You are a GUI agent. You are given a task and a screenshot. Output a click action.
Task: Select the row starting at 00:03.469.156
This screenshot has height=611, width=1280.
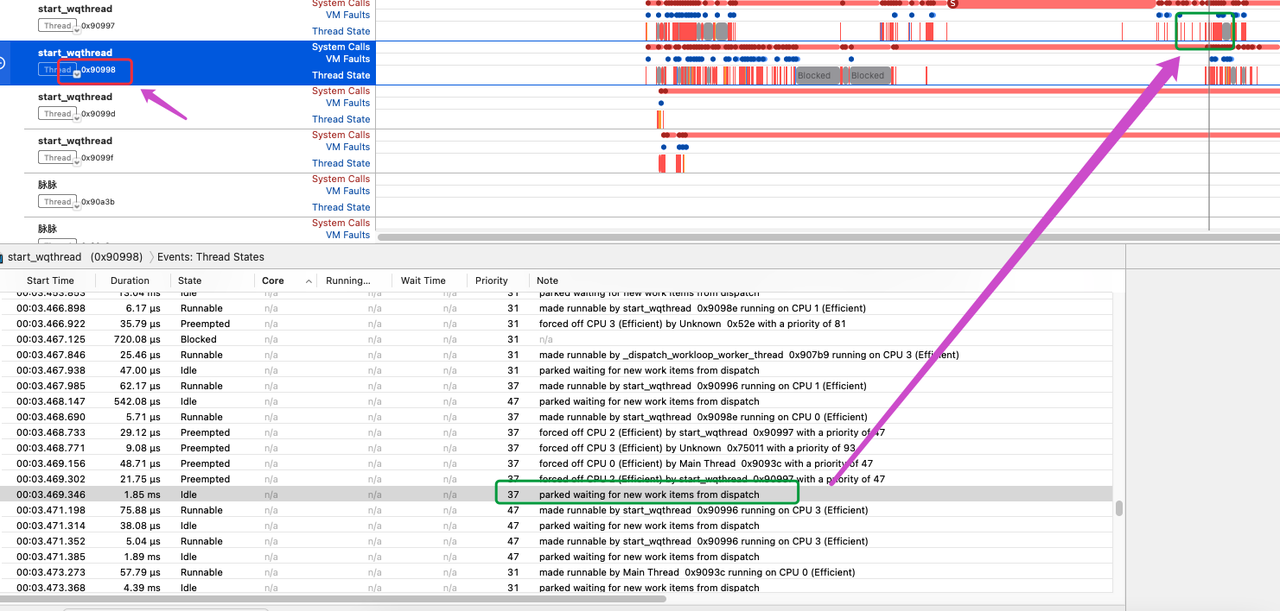(x=558, y=463)
